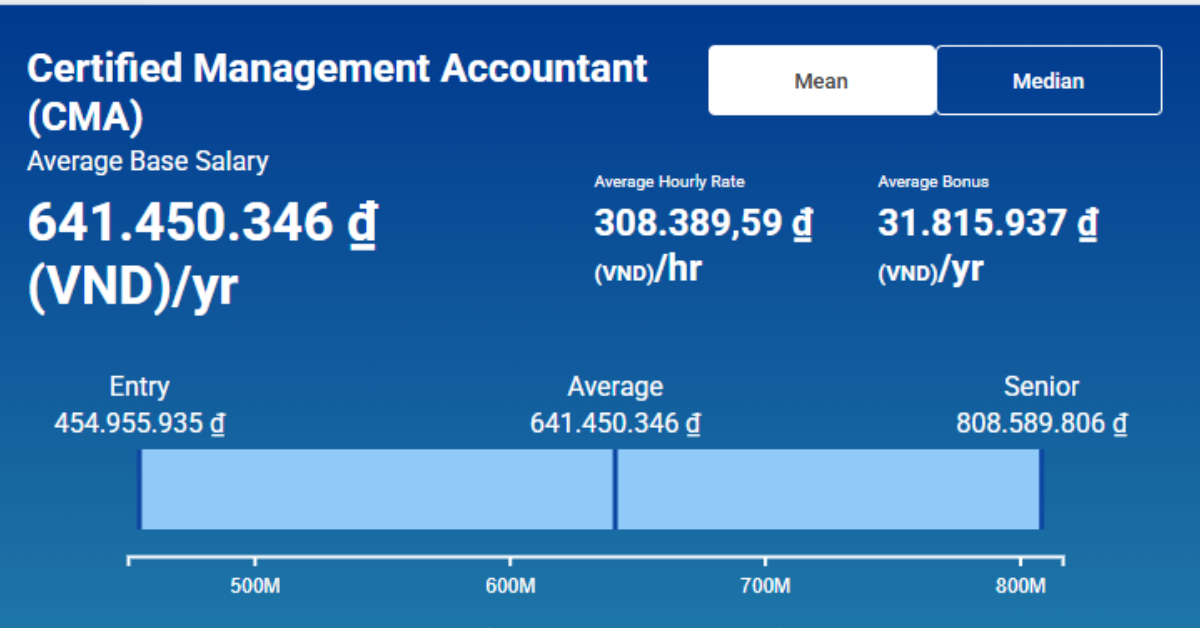Click the 454.955.935 đ entry salary value

(139, 423)
